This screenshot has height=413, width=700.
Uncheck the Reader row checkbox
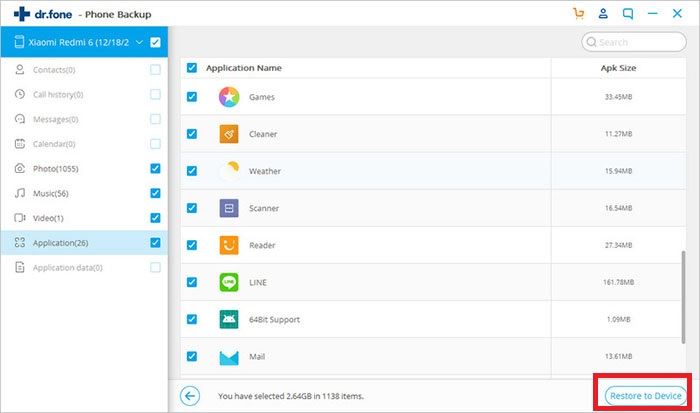pos(192,245)
